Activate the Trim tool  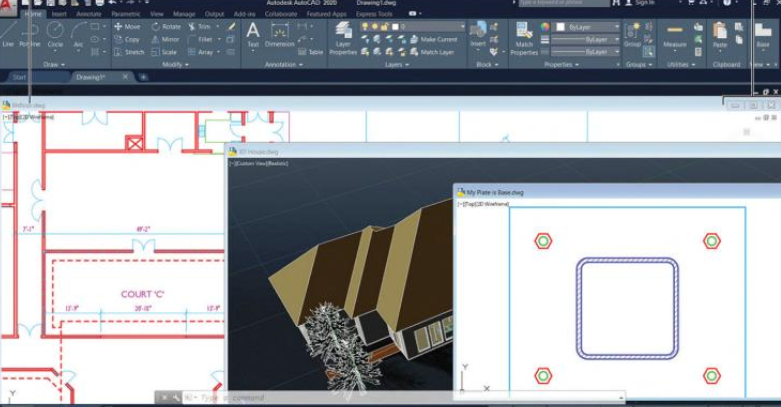pyautogui.click(x=200, y=26)
